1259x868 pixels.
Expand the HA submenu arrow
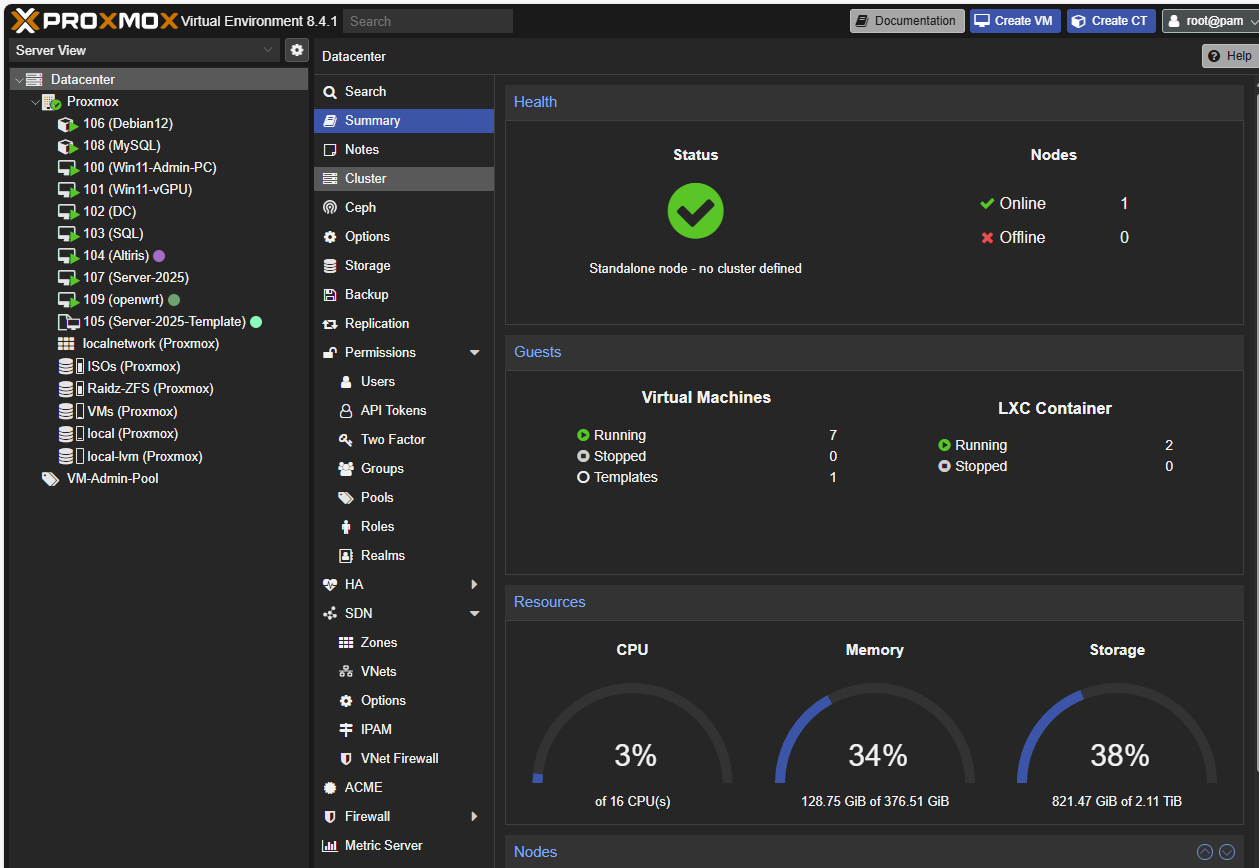pyautogui.click(x=475, y=585)
